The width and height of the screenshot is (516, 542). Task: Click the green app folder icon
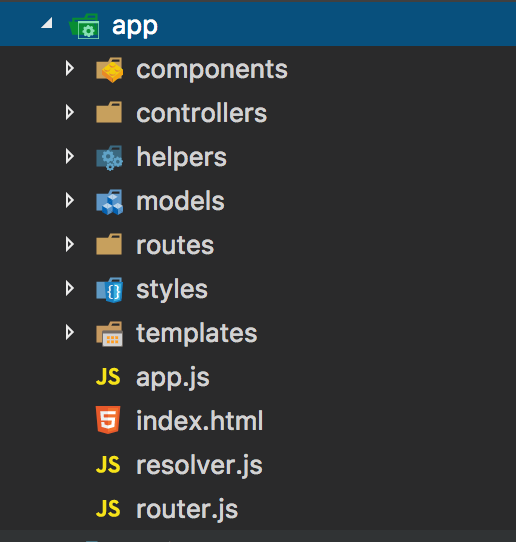[84, 26]
